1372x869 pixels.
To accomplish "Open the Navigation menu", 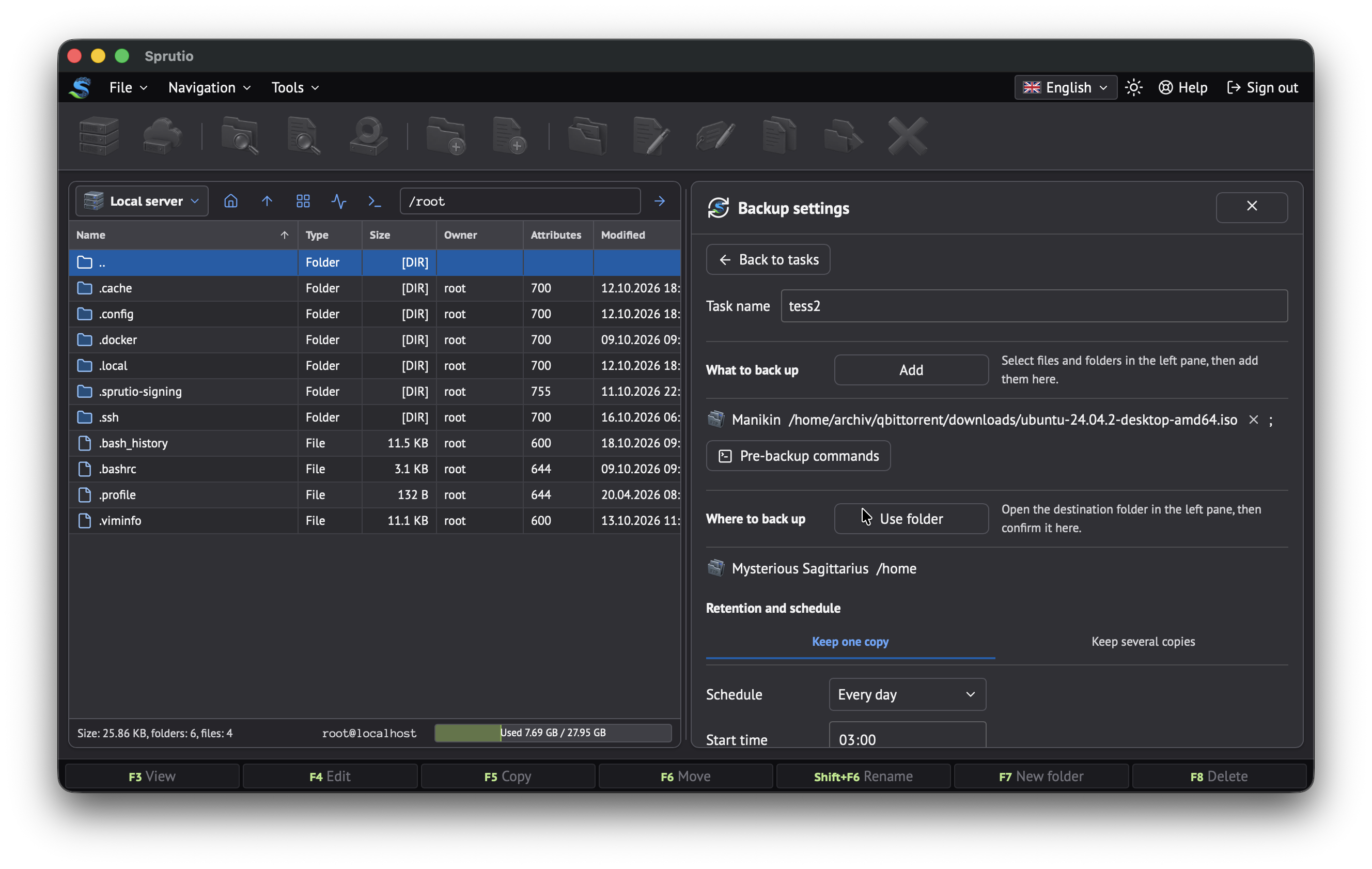I will (x=209, y=87).
